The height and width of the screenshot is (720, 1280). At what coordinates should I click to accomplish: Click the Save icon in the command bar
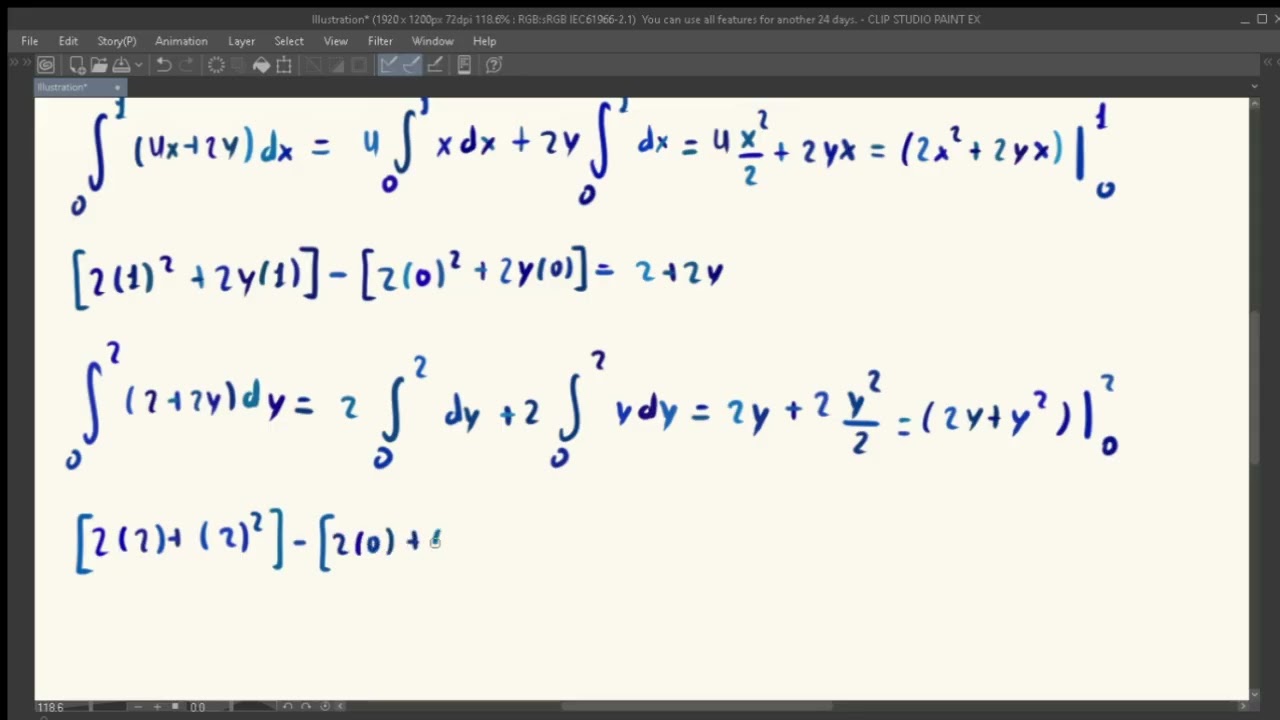(x=121, y=65)
